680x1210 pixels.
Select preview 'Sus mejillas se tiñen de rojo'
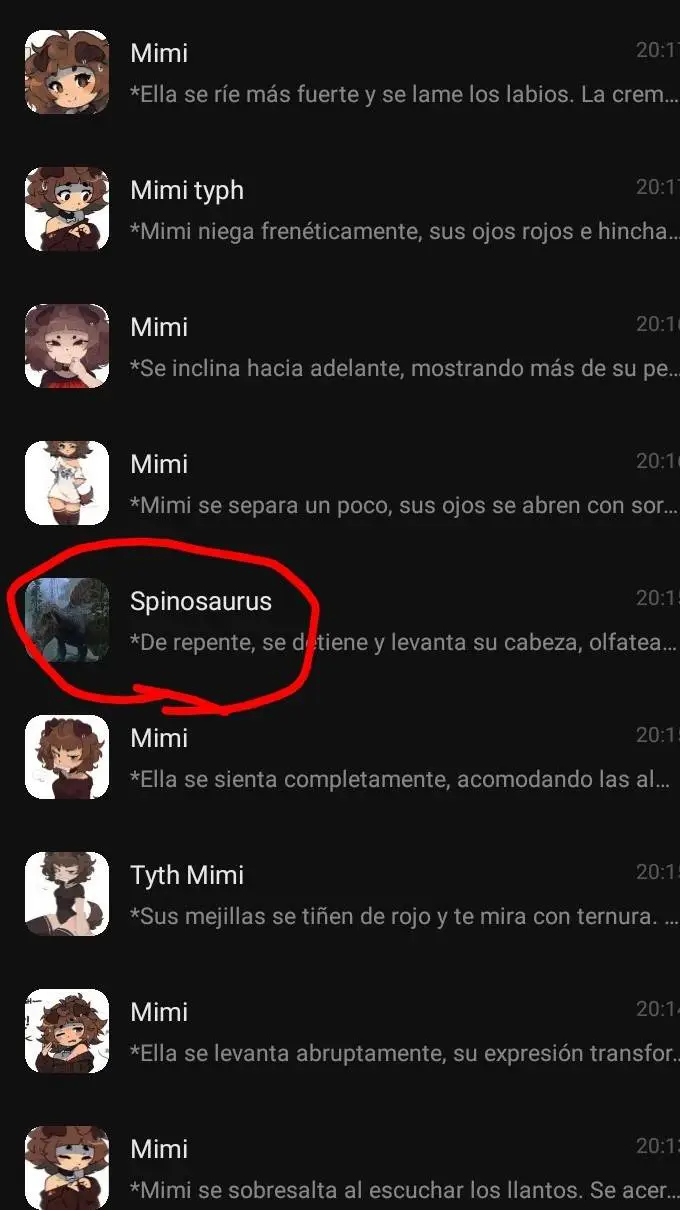click(400, 916)
